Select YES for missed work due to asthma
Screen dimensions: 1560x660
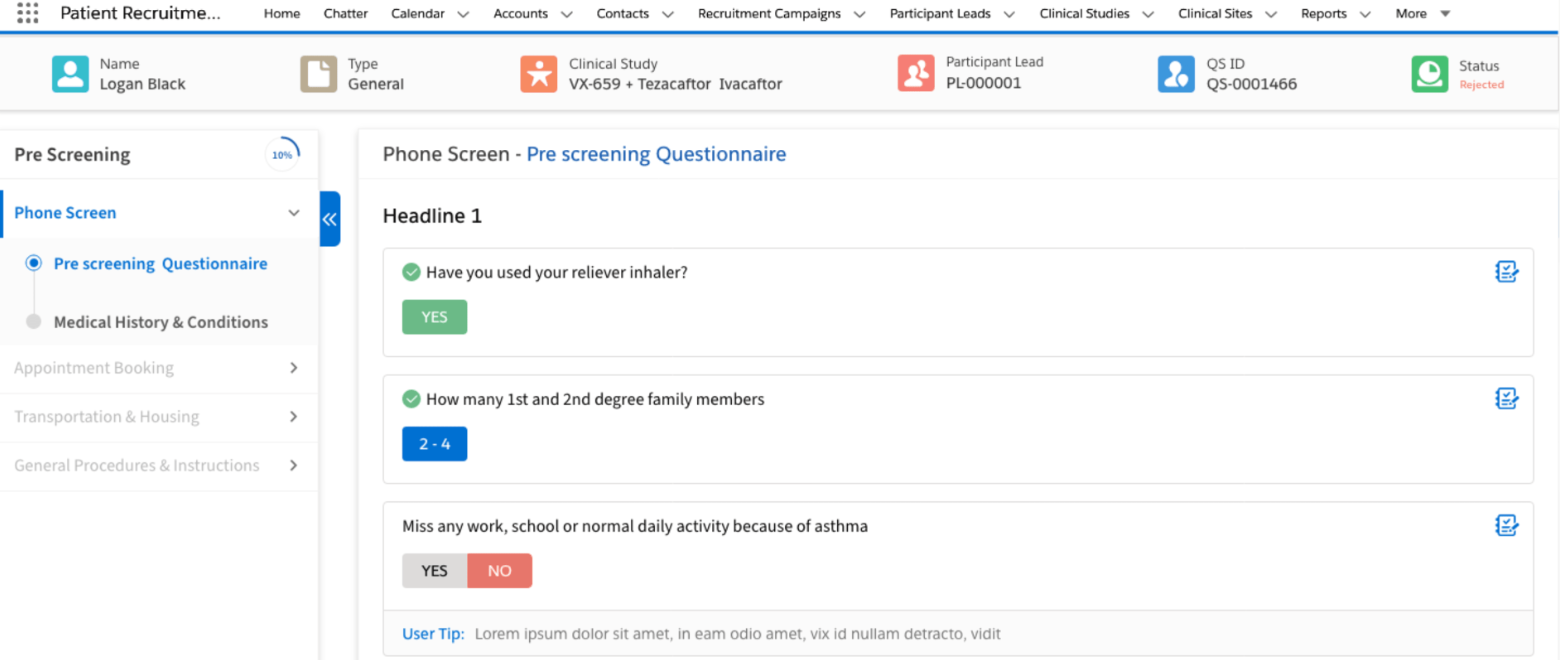434,570
